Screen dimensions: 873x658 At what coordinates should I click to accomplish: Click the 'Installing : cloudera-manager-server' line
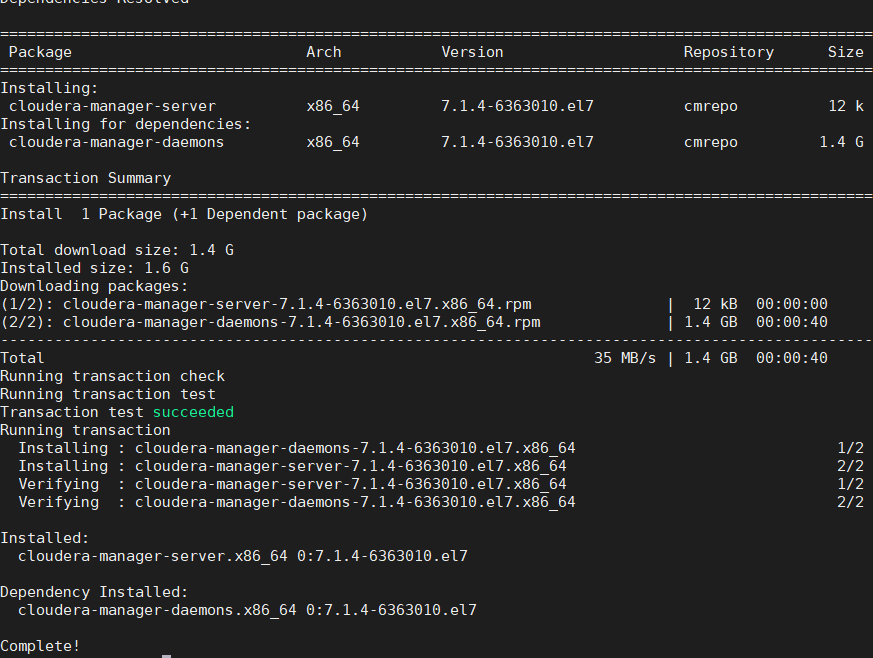[x=292, y=467]
